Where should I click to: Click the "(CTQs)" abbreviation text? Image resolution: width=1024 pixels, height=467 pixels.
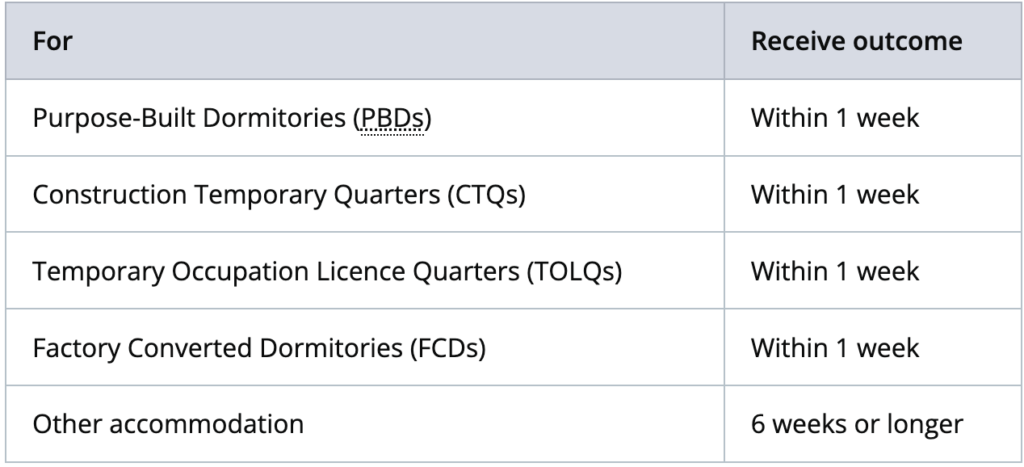coord(487,195)
